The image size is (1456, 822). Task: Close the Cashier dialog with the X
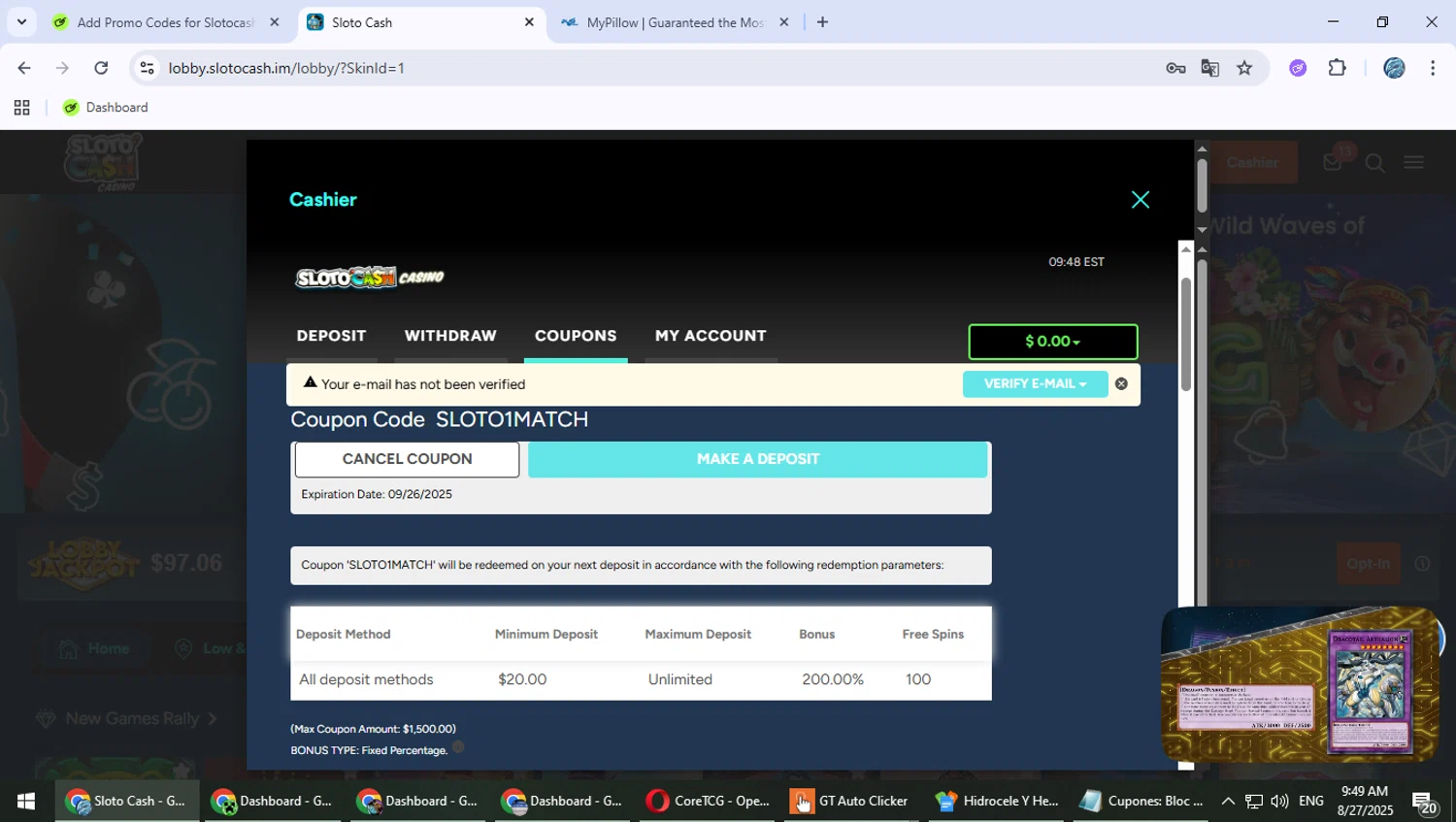1141,200
